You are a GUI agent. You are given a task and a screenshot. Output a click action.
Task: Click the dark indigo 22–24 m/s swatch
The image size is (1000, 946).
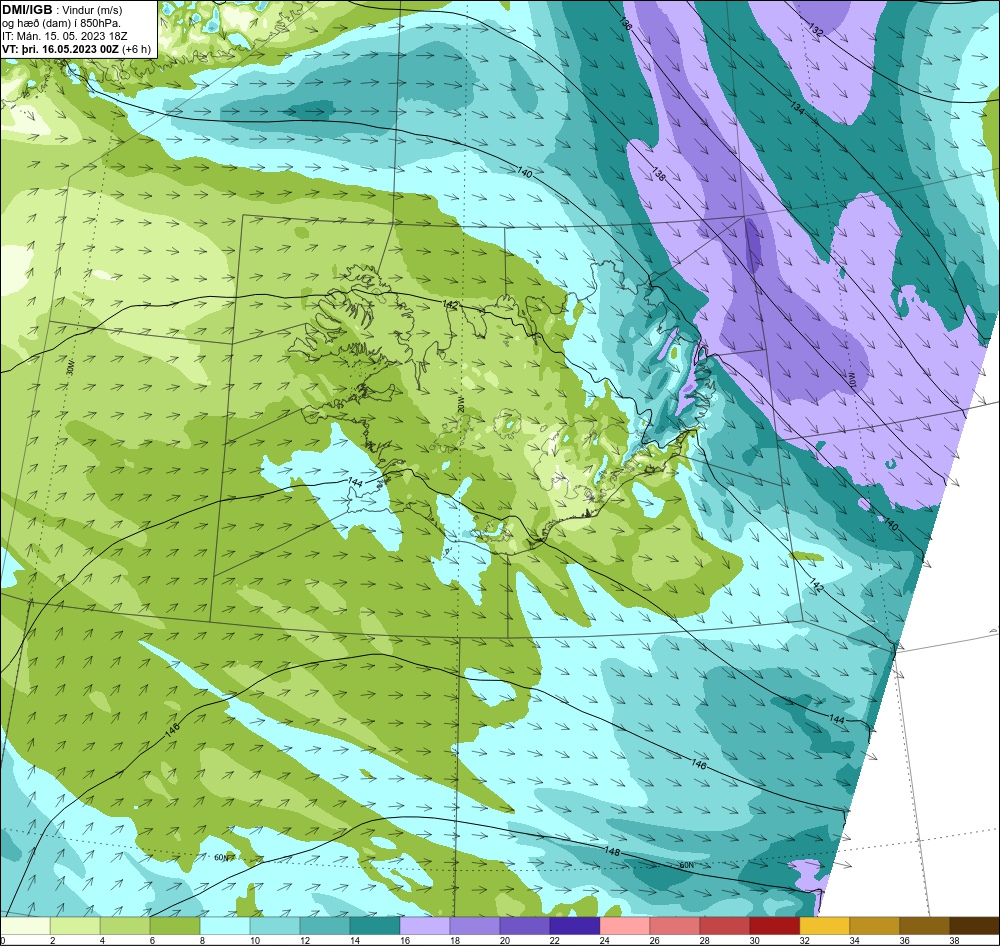(575, 926)
